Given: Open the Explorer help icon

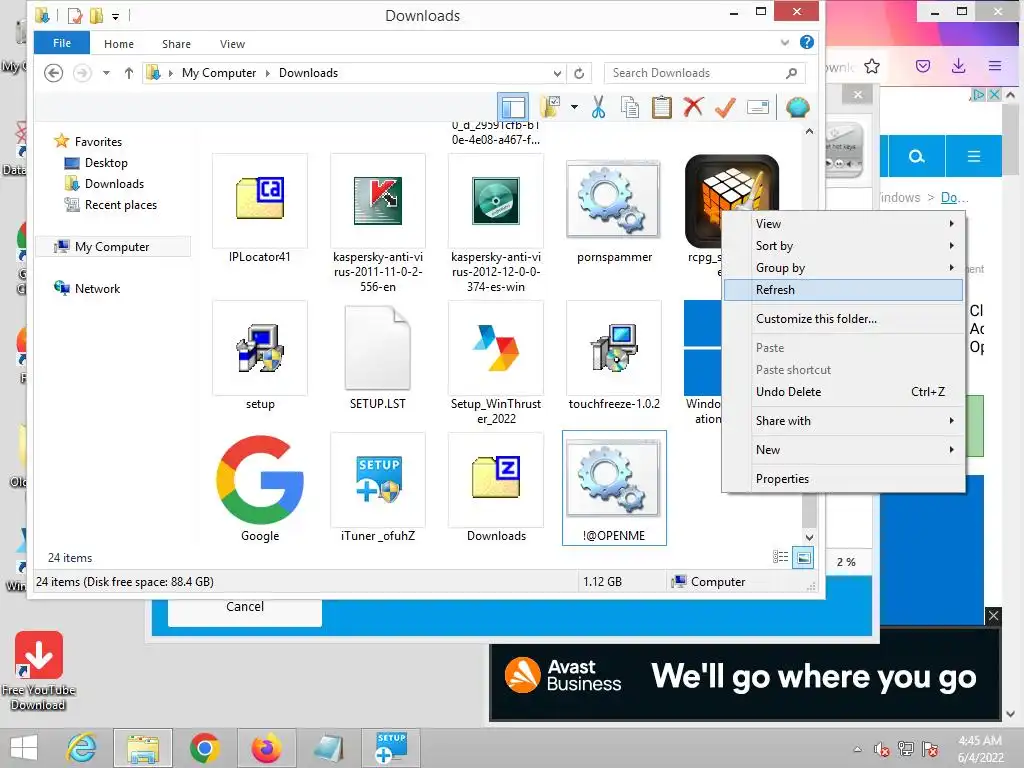Looking at the screenshot, I should point(807,42).
